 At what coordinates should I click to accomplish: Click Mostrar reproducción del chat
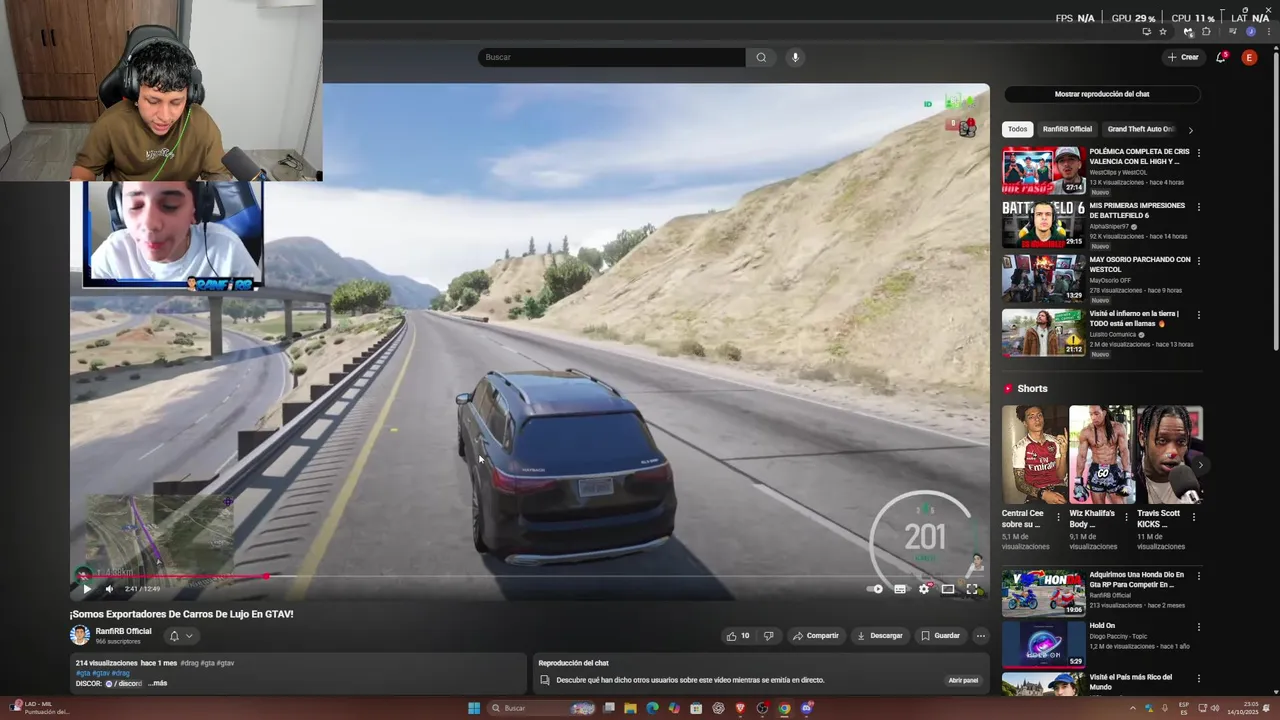click(1102, 94)
